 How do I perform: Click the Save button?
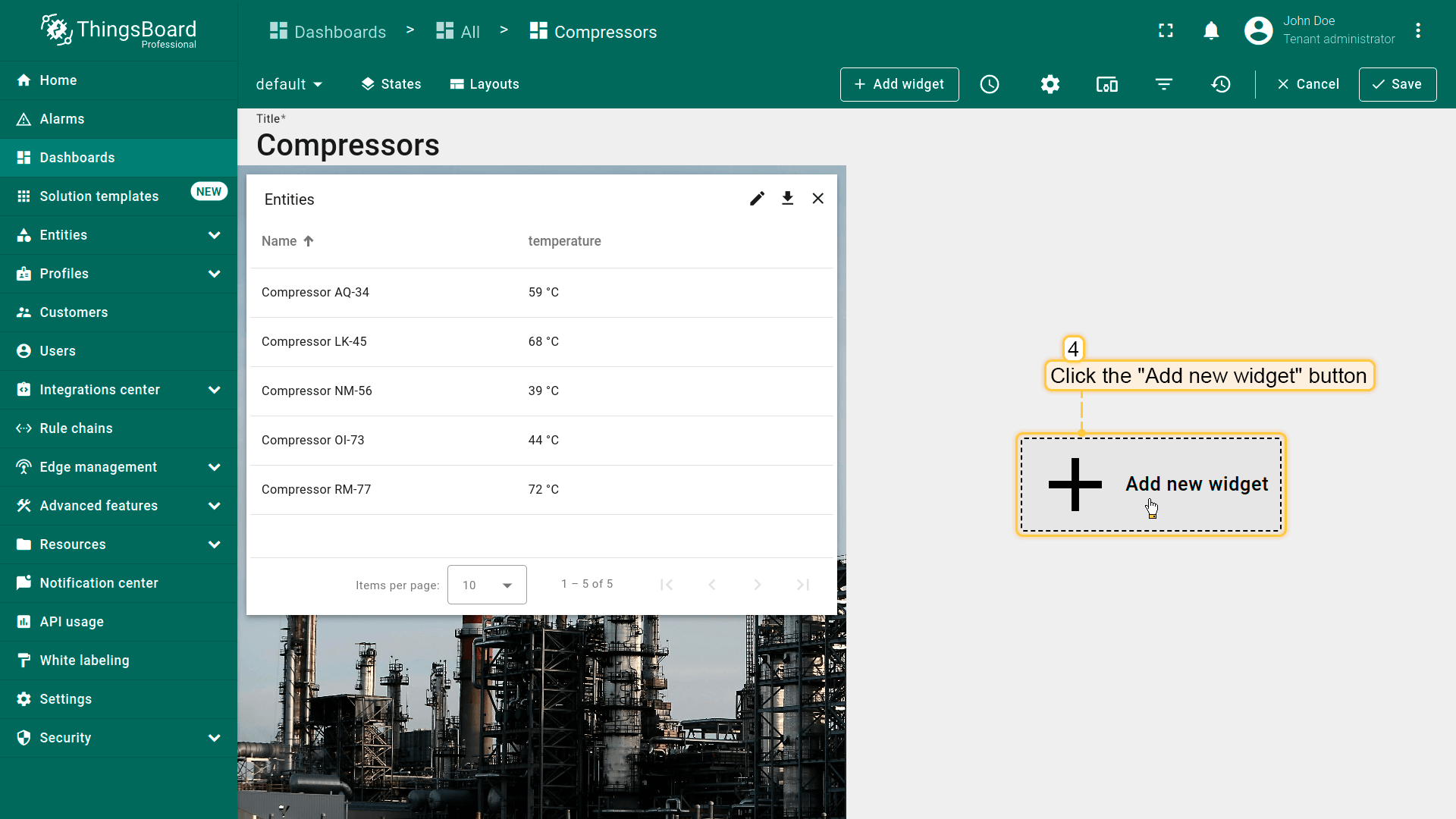coord(1397,84)
